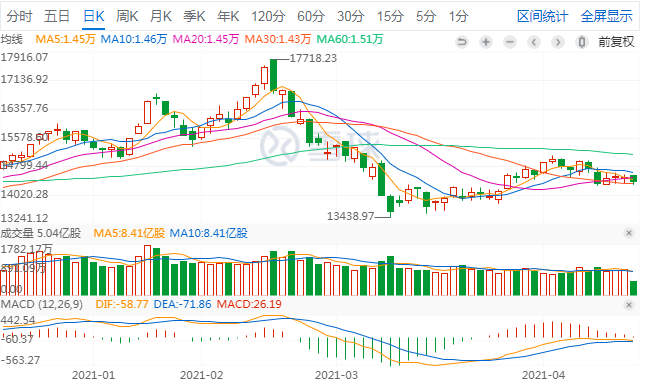Toggle candlestick style icon
This screenshot has height=392, width=648.
click(x=582, y=42)
